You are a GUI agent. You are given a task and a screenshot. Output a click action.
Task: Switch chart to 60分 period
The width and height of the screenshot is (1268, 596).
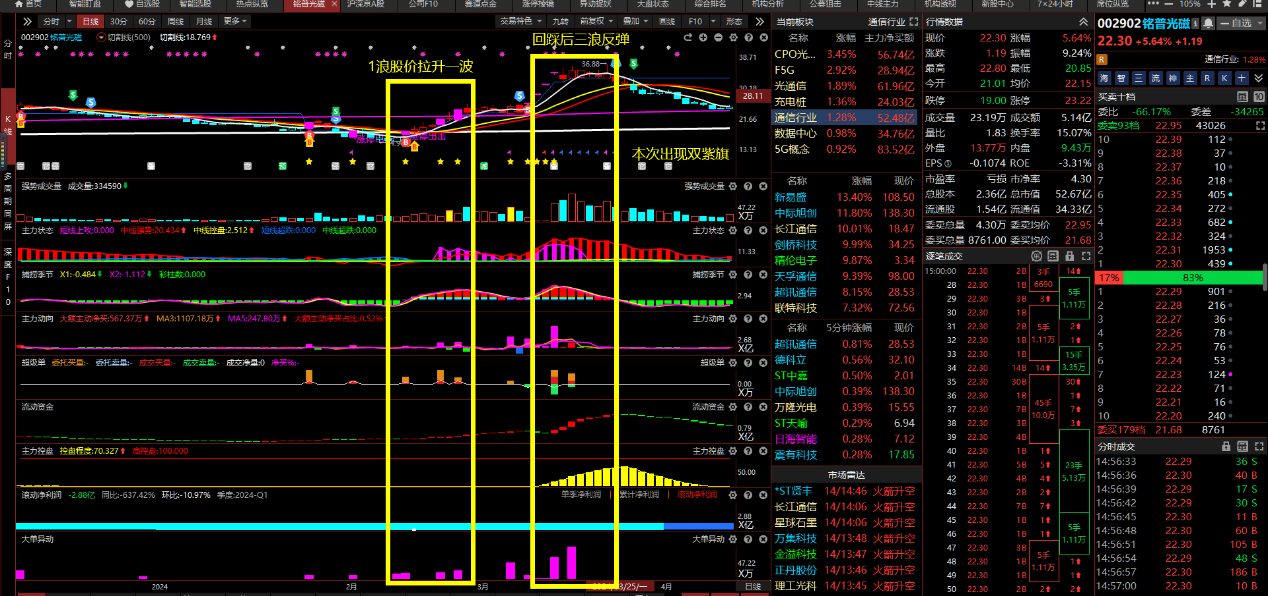point(147,21)
